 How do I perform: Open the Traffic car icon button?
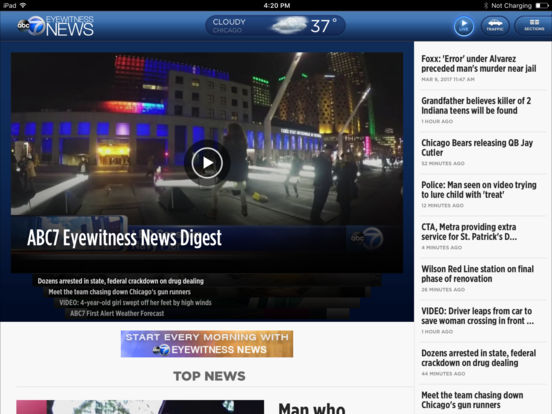coord(495,25)
